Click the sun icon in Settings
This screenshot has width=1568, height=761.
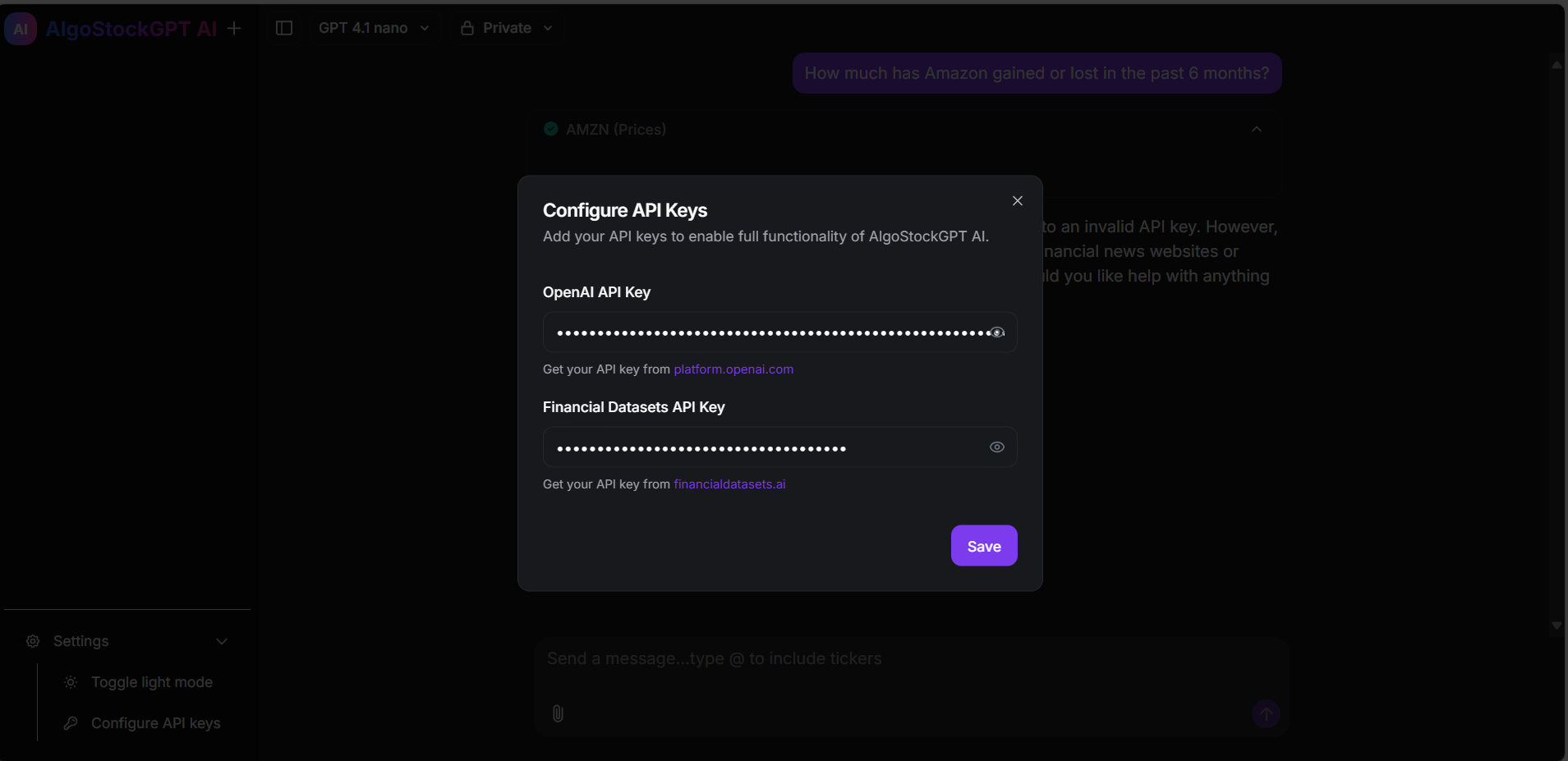click(x=71, y=682)
